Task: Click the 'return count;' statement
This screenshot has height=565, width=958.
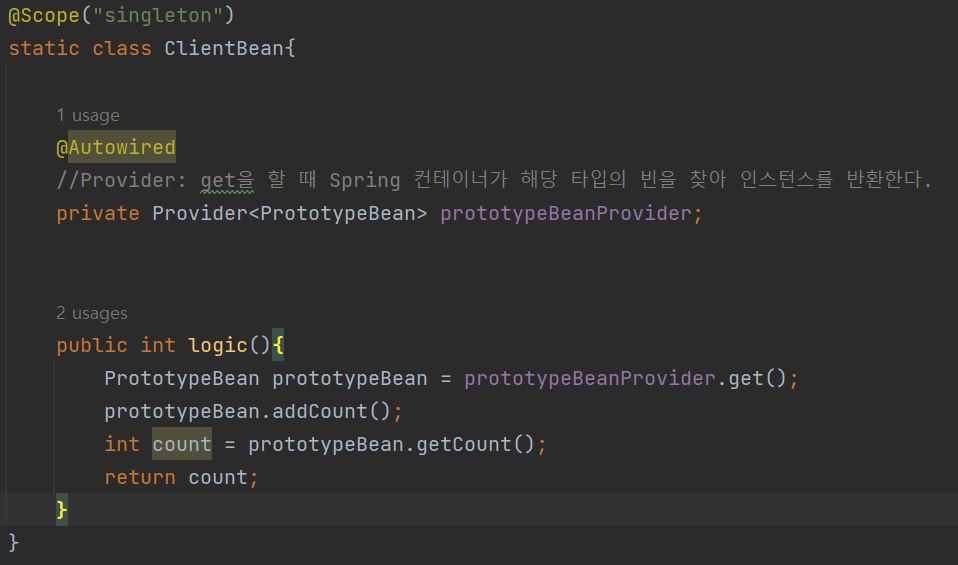Action: pyautogui.click(x=181, y=477)
